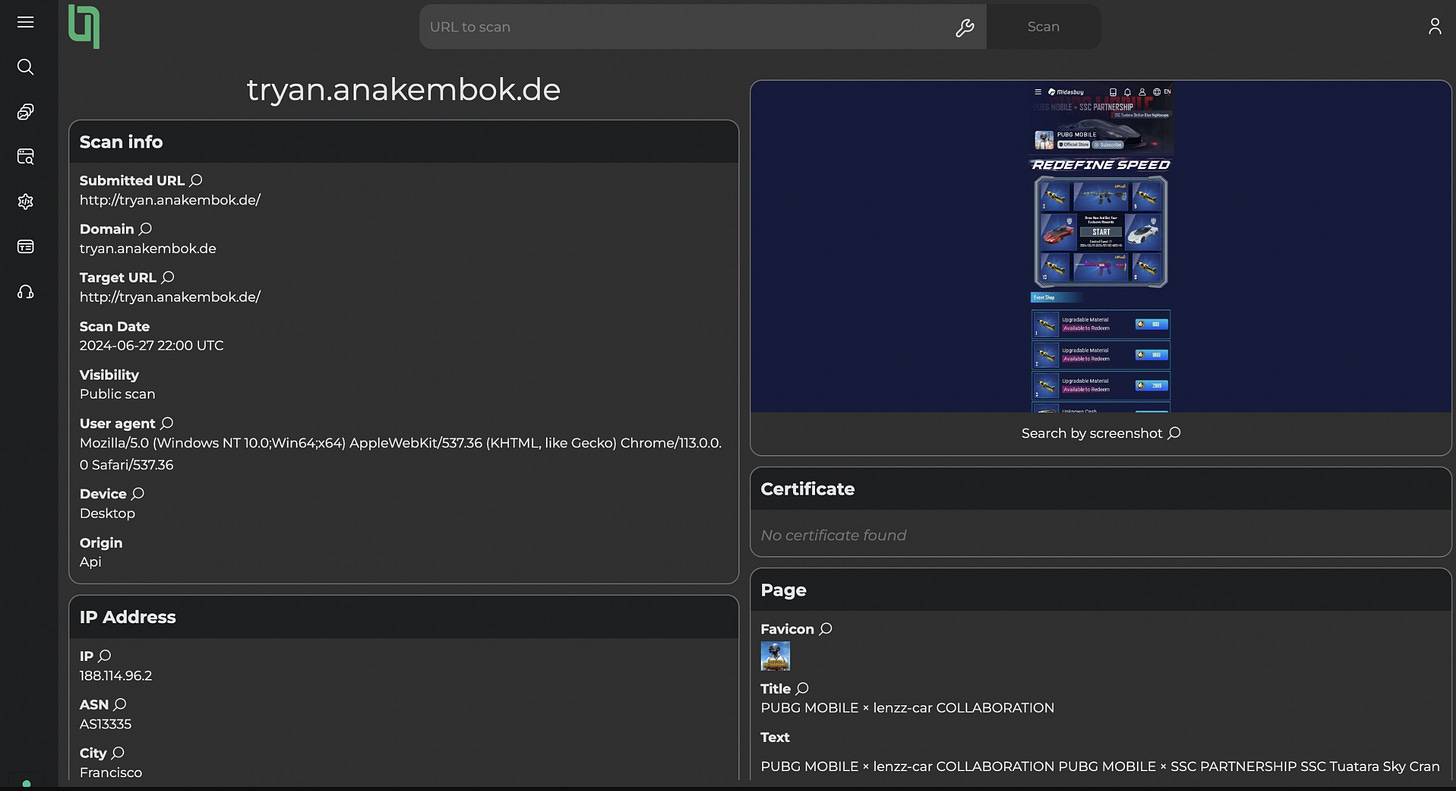Image resolution: width=1456 pixels, height=791 pixels.
Task: Select the city value Francisco
Action: click(x=111, y=773)
